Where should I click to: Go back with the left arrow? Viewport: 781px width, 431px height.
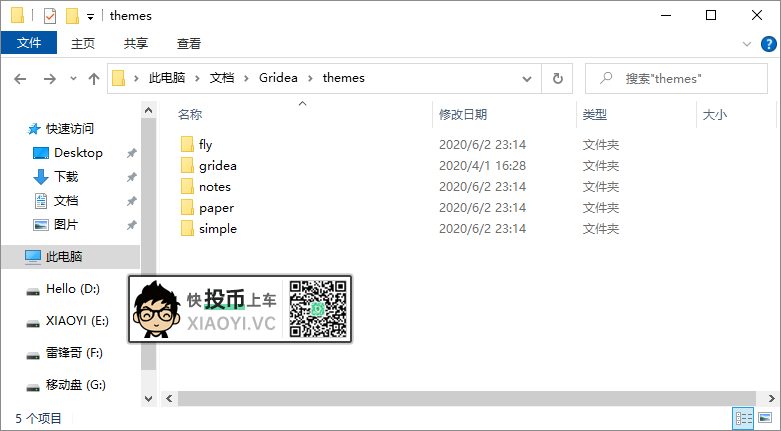coord(20,79)
